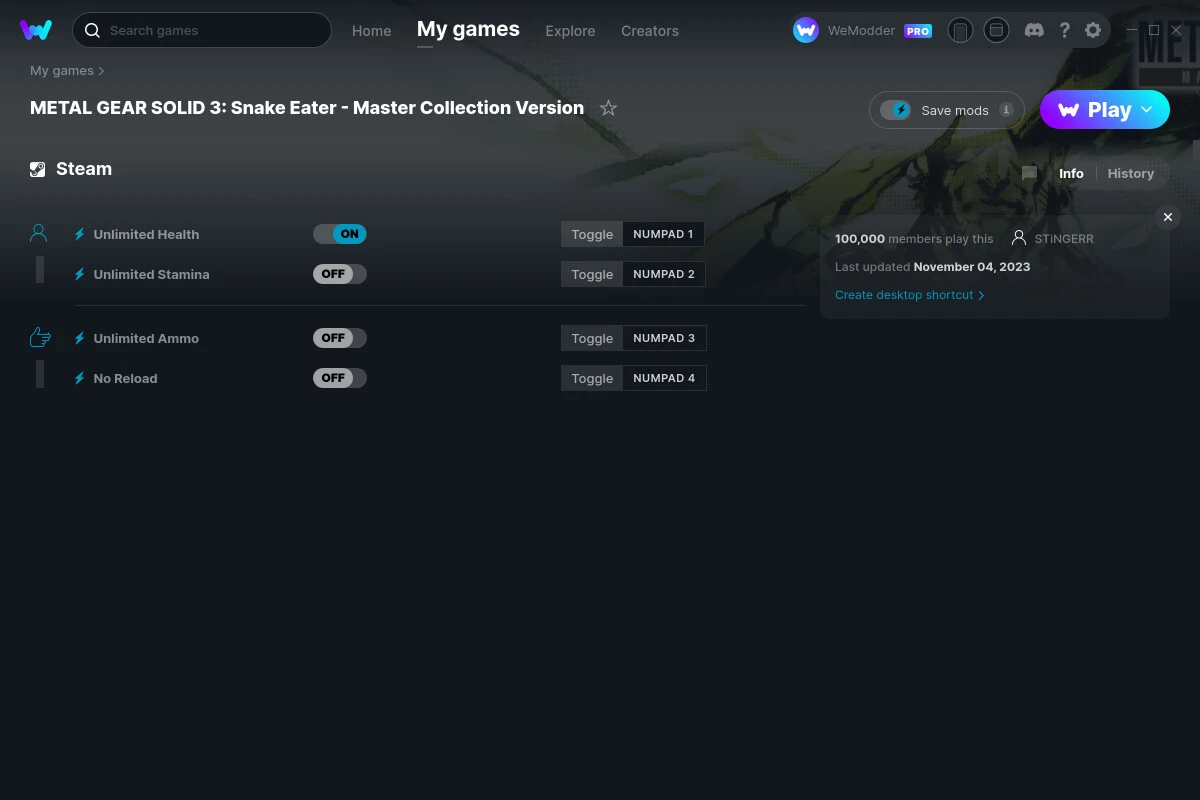
Task: Click the My games breadcrumb chevron
Action: [101, 71]
